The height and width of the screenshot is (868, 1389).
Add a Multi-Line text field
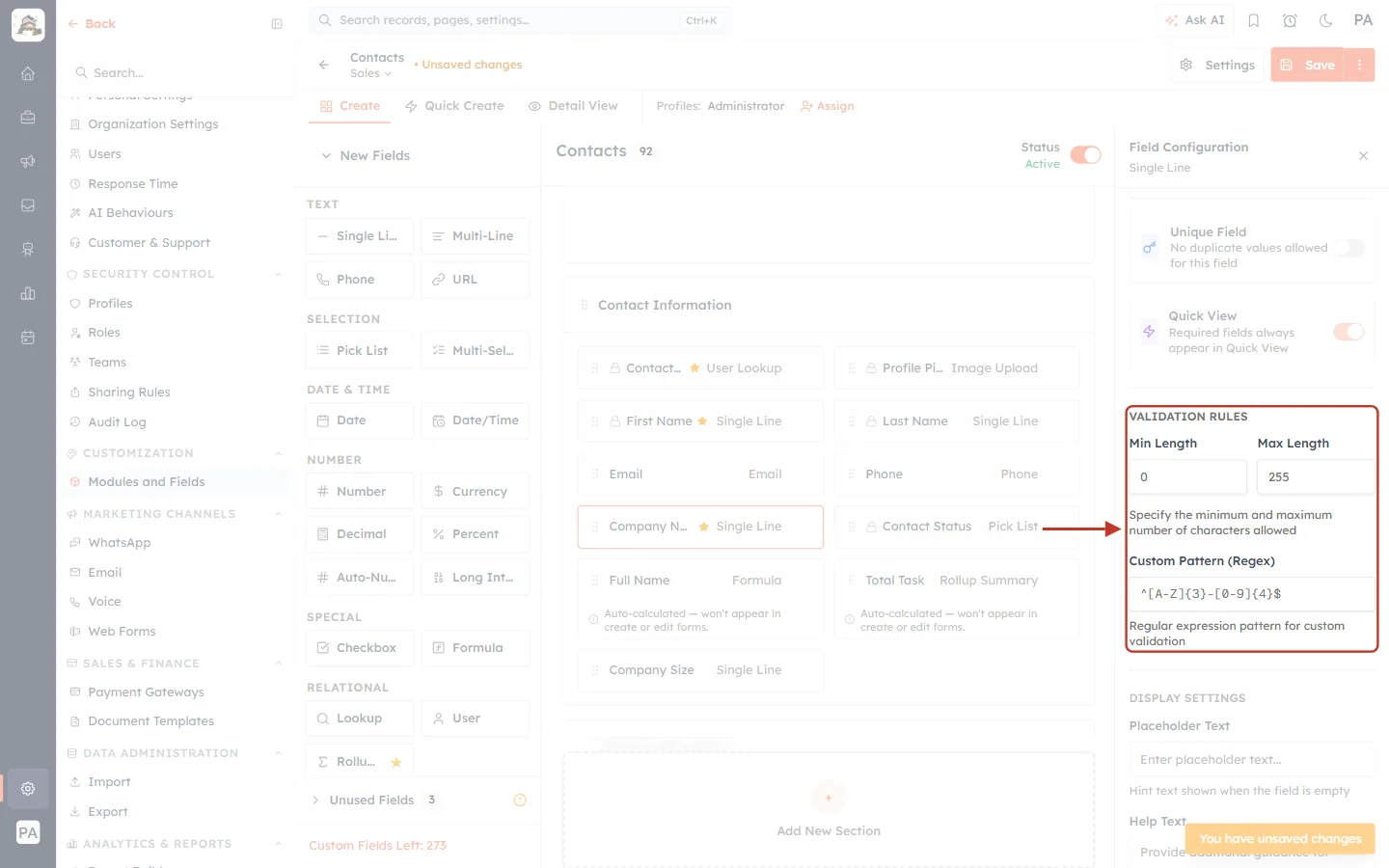[476, 236]
